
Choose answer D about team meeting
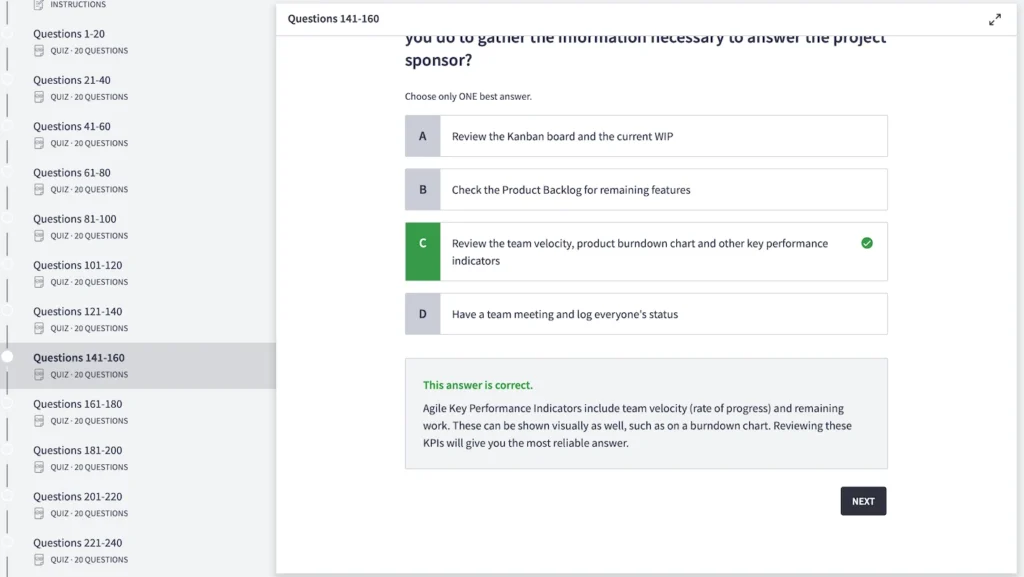pos(645,314)
